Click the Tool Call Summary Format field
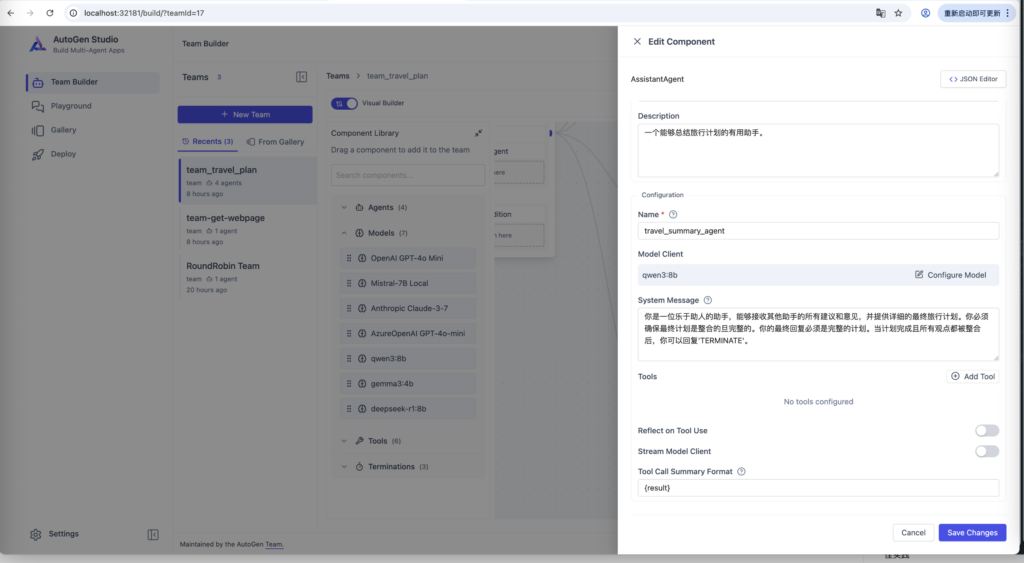This screenshot has height=563, width=1024. click(818, 488)
